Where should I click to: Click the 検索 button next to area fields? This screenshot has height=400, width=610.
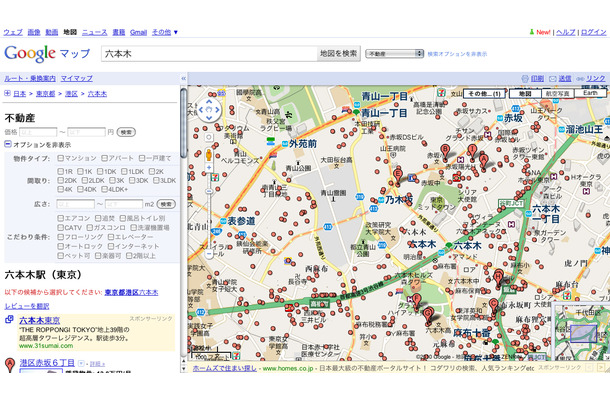[166, 204]
